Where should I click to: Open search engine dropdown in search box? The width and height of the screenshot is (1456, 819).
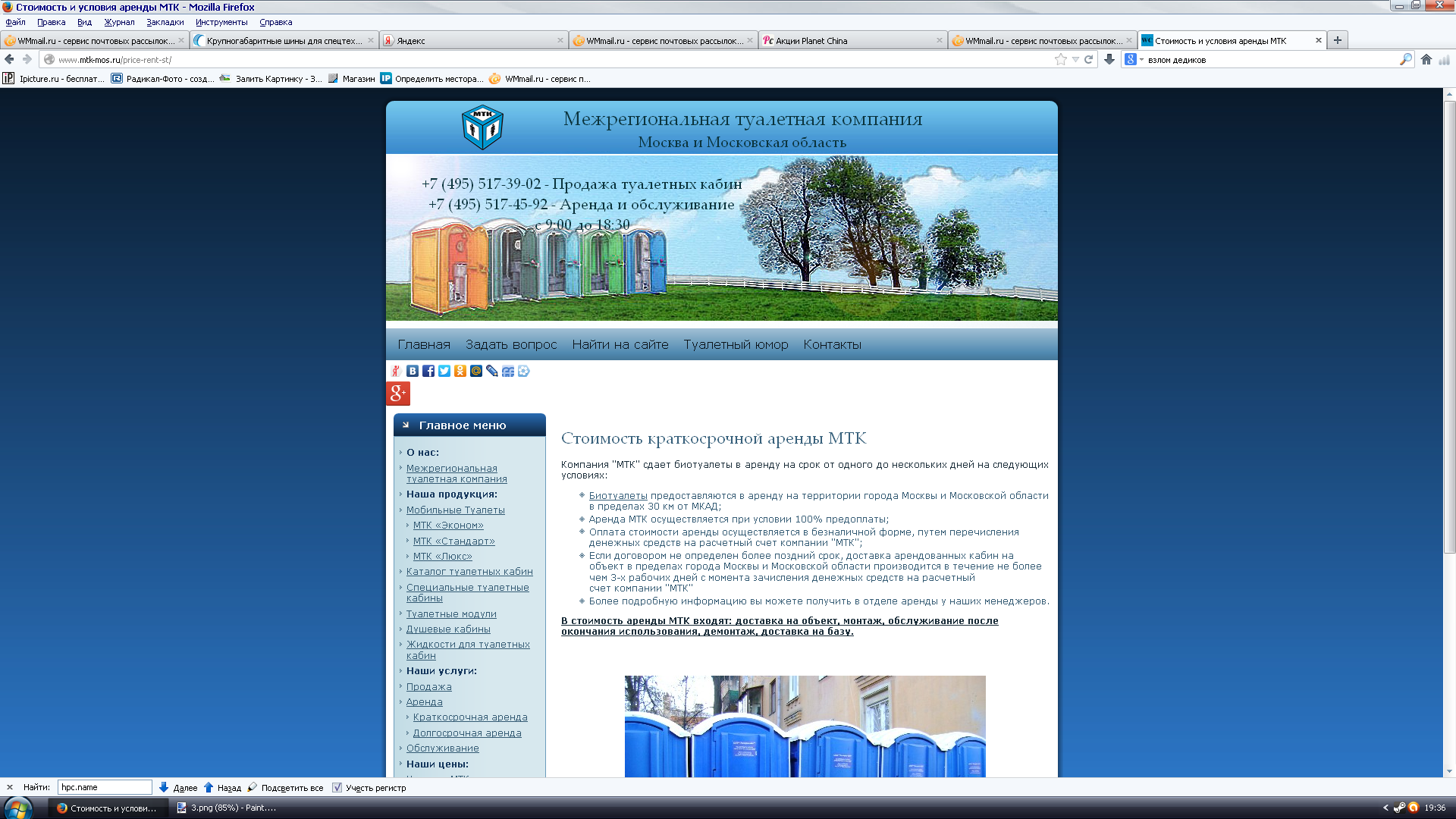pos(1134,60)
